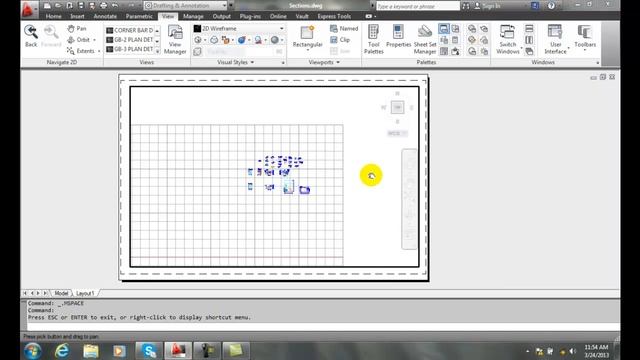Select the Pan hand tool
640x360 pixels.
77,29
